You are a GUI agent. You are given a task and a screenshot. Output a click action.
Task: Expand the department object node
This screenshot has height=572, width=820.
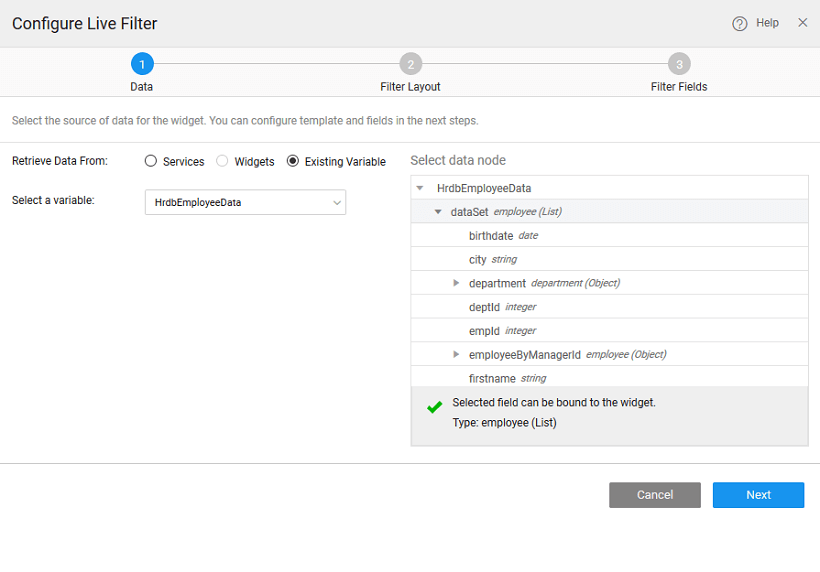(x=456, y=283)
